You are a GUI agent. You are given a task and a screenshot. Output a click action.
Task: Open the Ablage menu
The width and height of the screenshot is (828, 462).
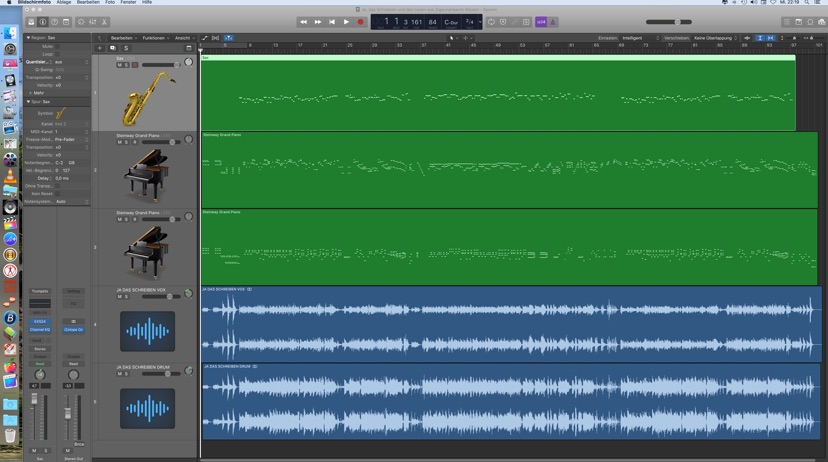tap(64, 2)
